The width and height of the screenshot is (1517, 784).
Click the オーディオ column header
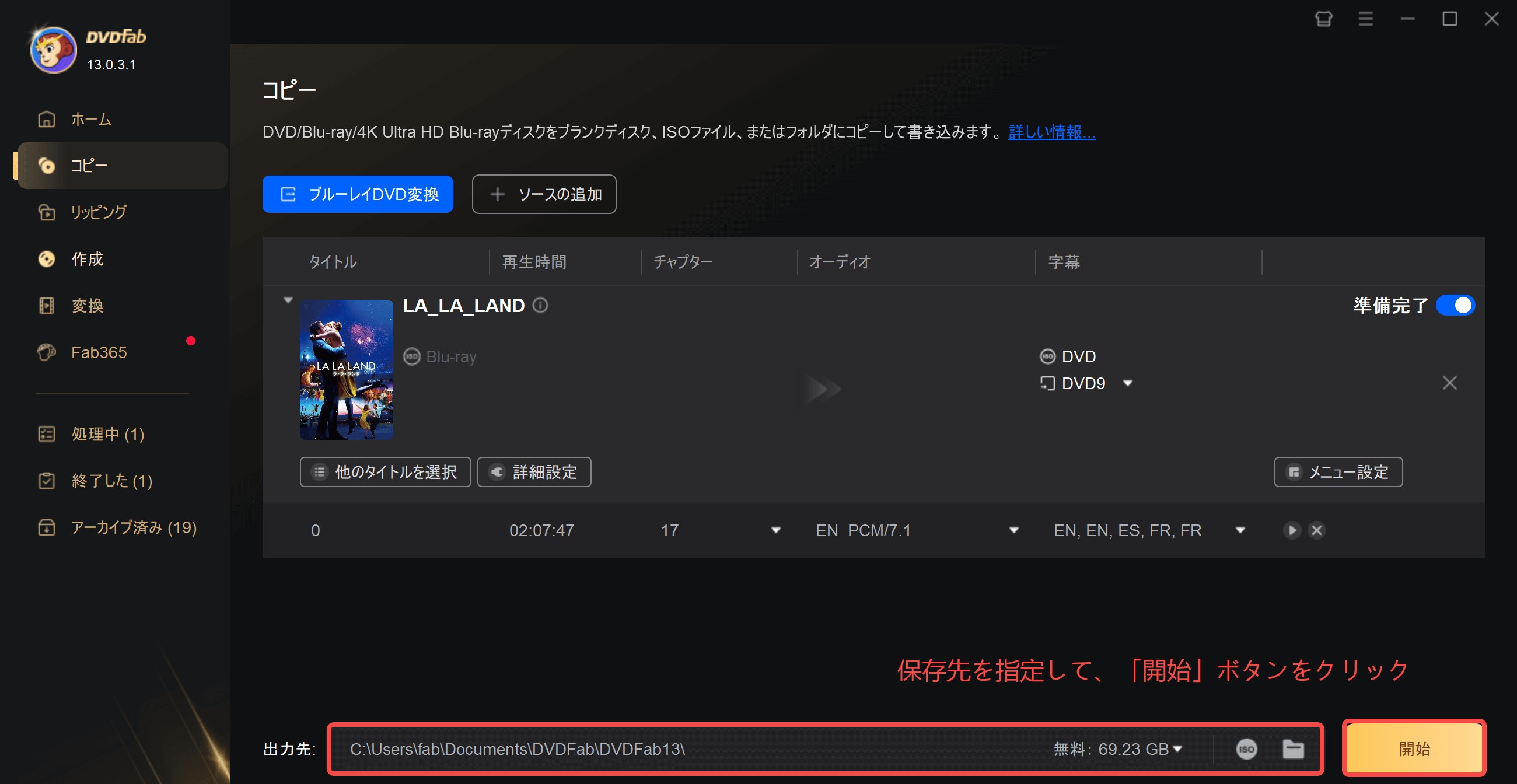(x=840, y=262)
